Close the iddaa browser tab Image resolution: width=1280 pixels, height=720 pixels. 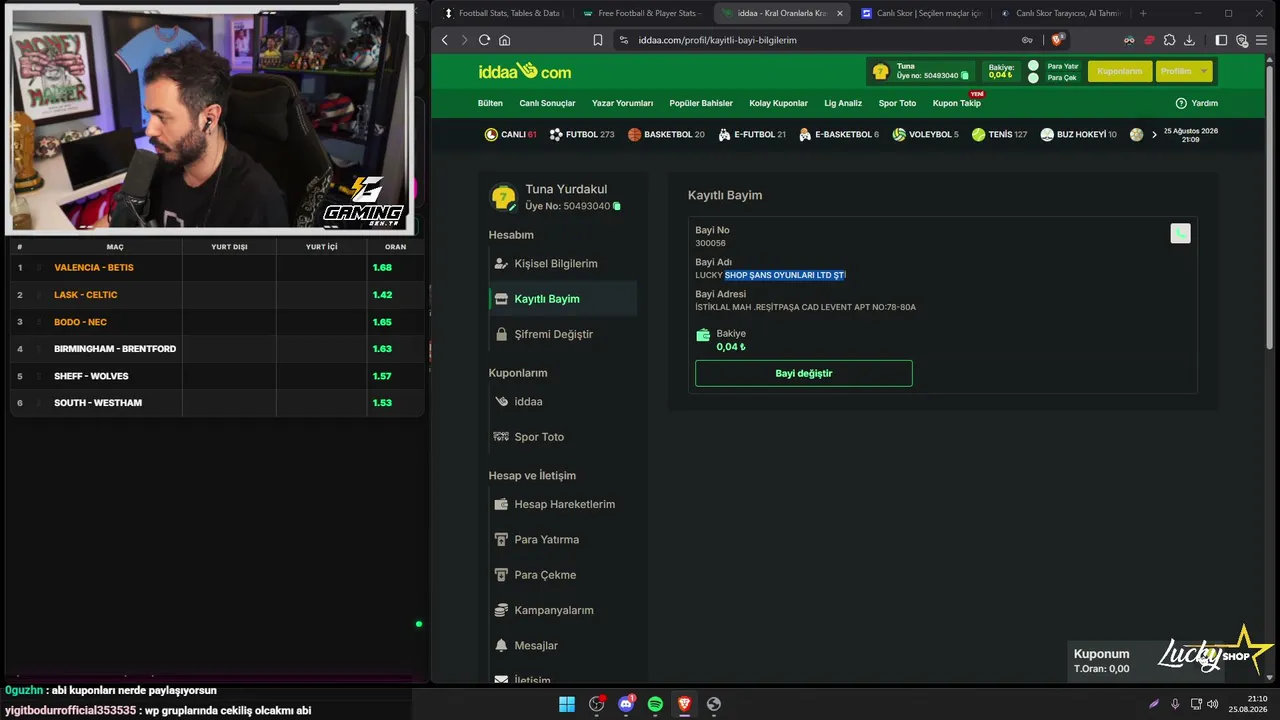[839, 14]
